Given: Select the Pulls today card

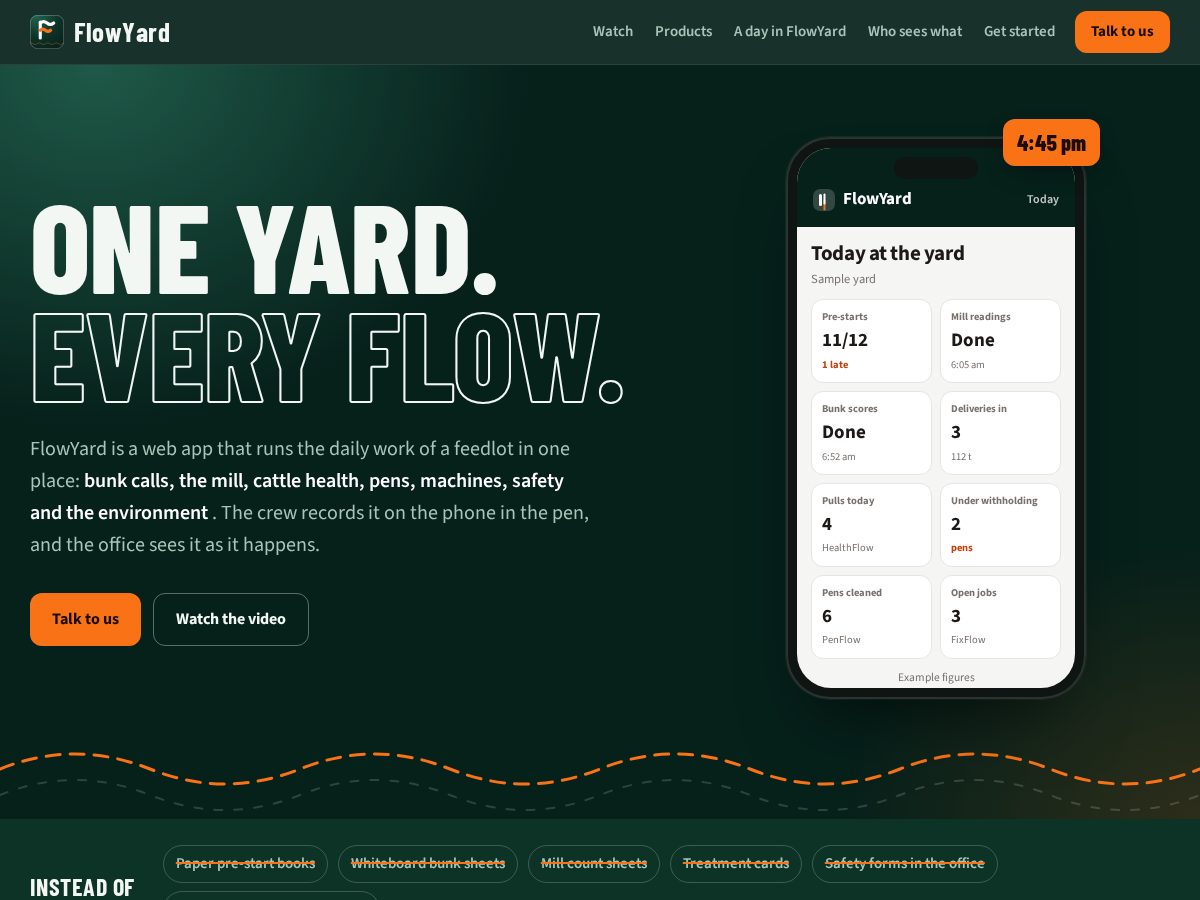Looking at the screenshot, I should tap(871, 525).
